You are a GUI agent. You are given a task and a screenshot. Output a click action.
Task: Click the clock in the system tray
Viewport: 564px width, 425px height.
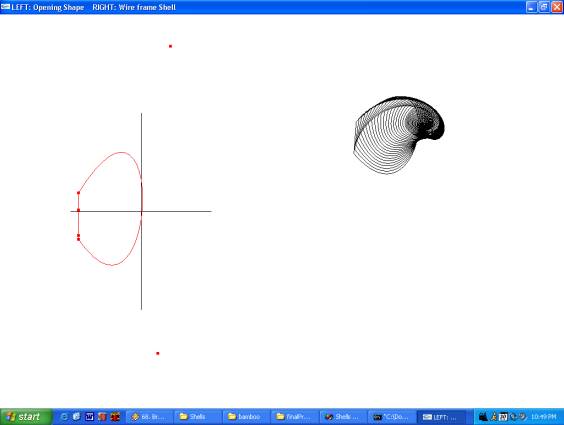(x=543, y=417)
